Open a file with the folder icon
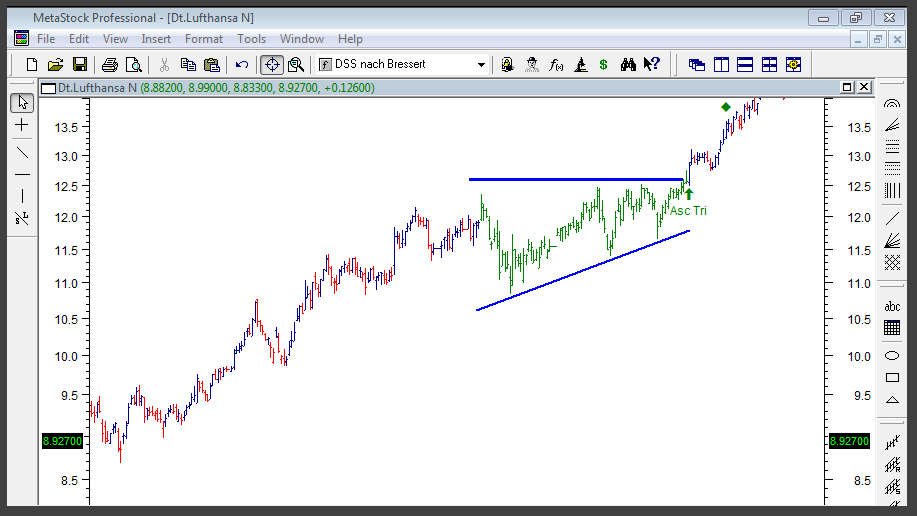This screenshot has width=917, height=516. 56,64
